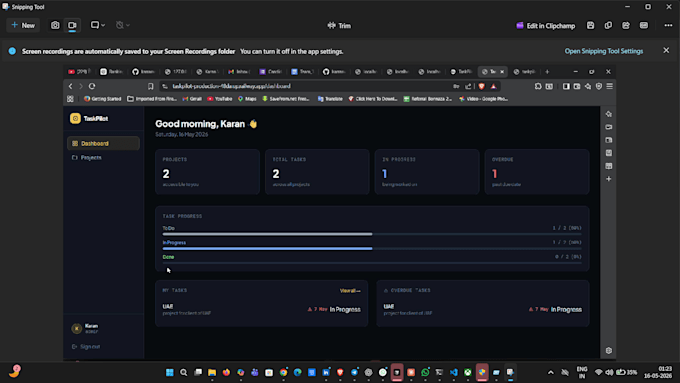Open the snipping shape mode dropdown
This screenshot has width=680, height=383.
98,25
